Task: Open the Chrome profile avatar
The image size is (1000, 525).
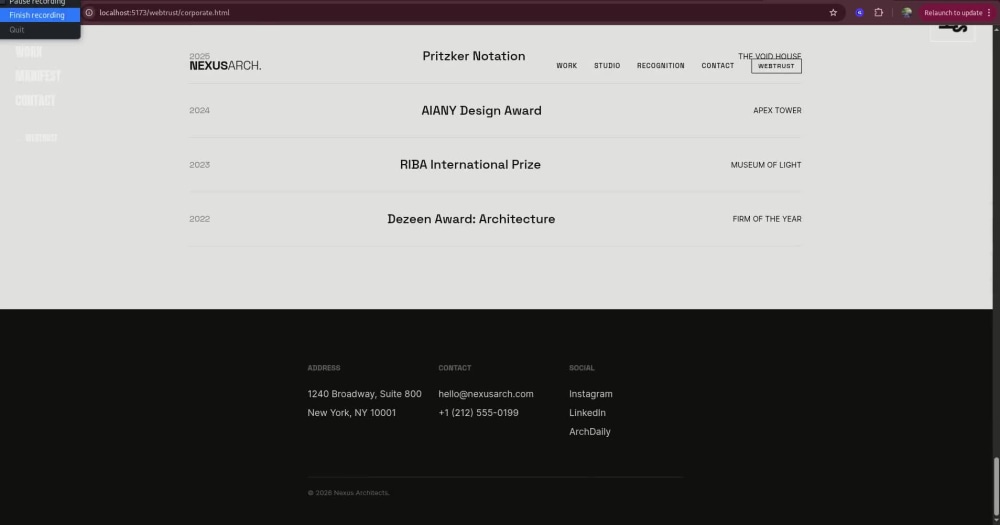Action: (x=906, y=13)
